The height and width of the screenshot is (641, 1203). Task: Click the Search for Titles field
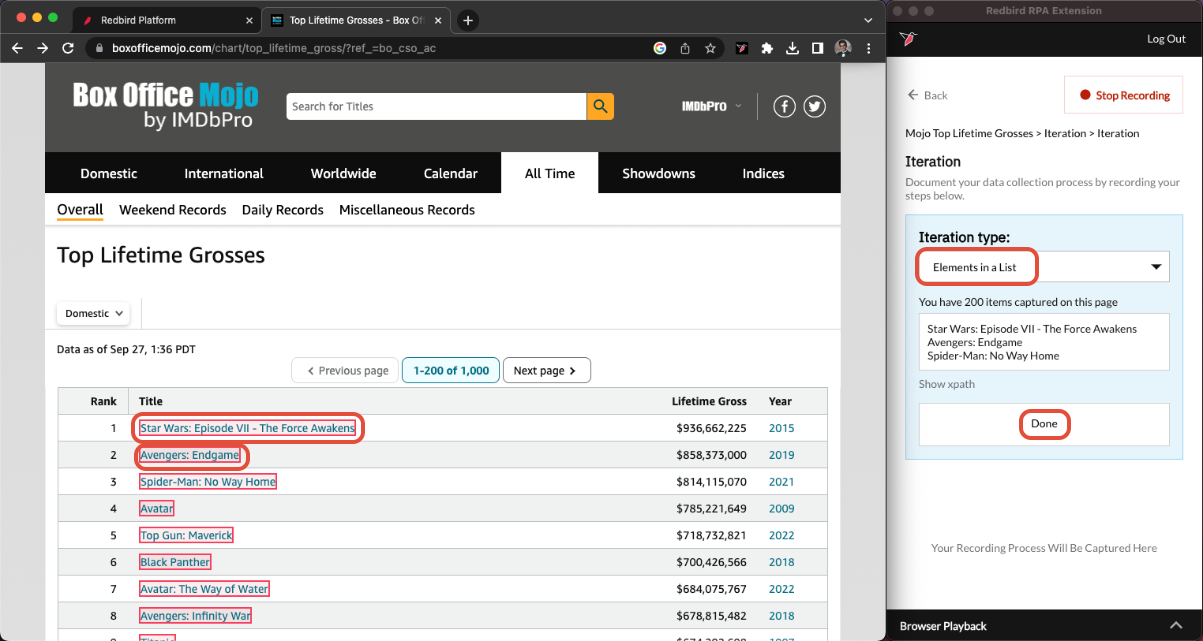click(436, 106)
